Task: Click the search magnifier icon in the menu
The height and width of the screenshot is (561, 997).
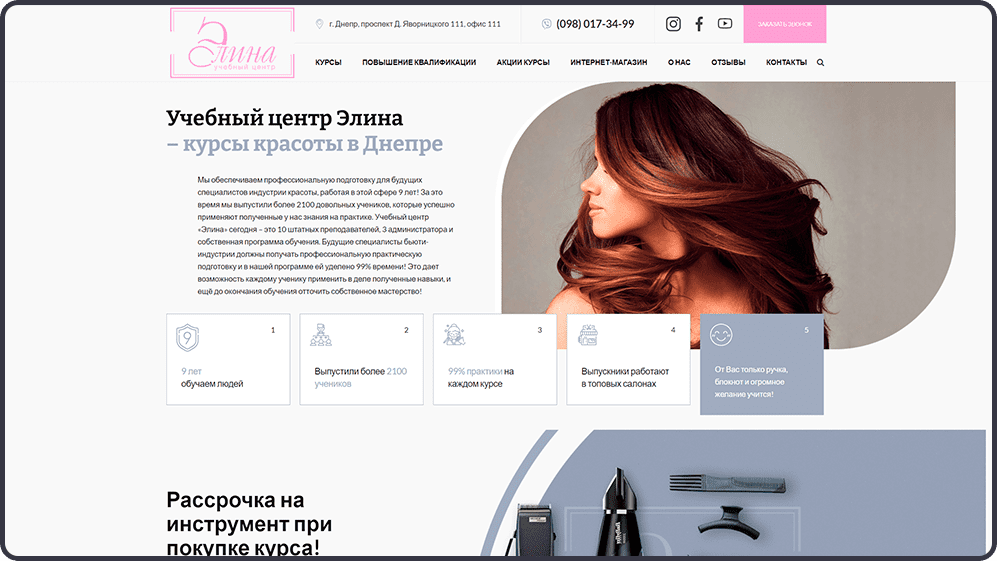Action: [x=821, y=62]
